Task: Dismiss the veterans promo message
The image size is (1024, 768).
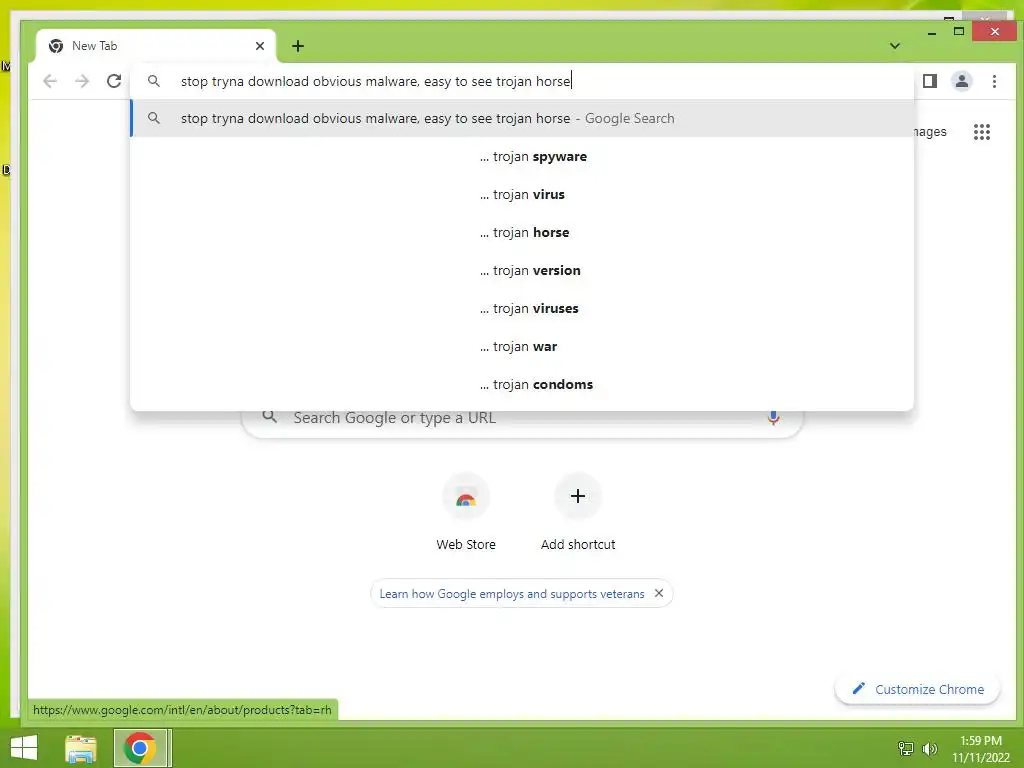Action: 659,593
